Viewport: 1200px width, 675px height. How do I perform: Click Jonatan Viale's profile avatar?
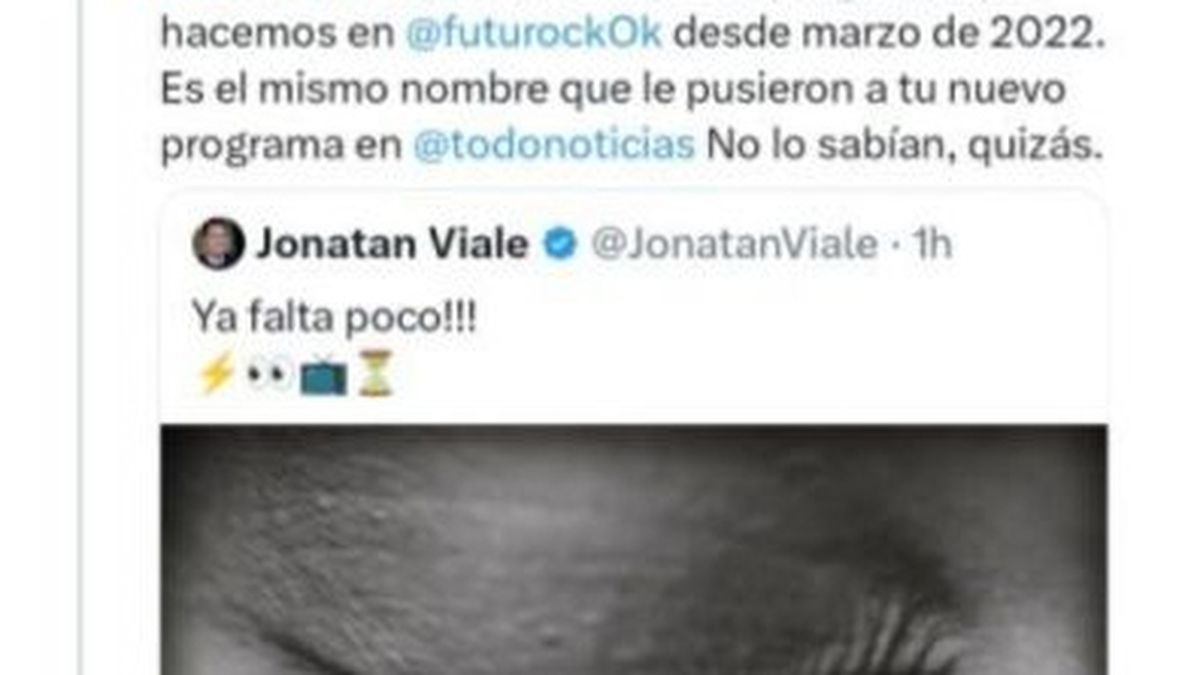point(218,243)
